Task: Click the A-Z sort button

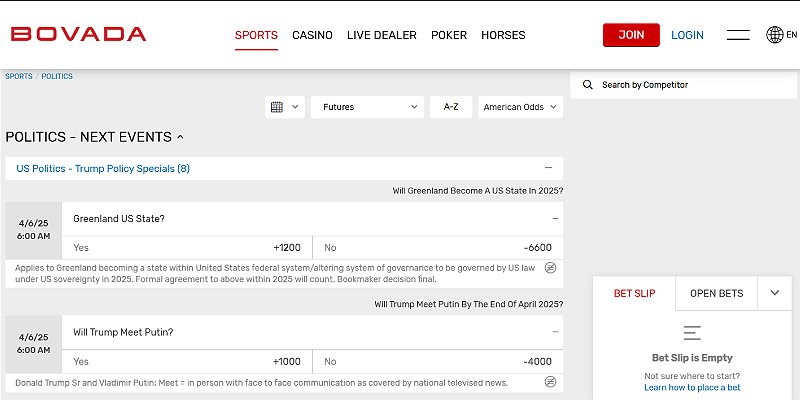Action: pos(450,107)
